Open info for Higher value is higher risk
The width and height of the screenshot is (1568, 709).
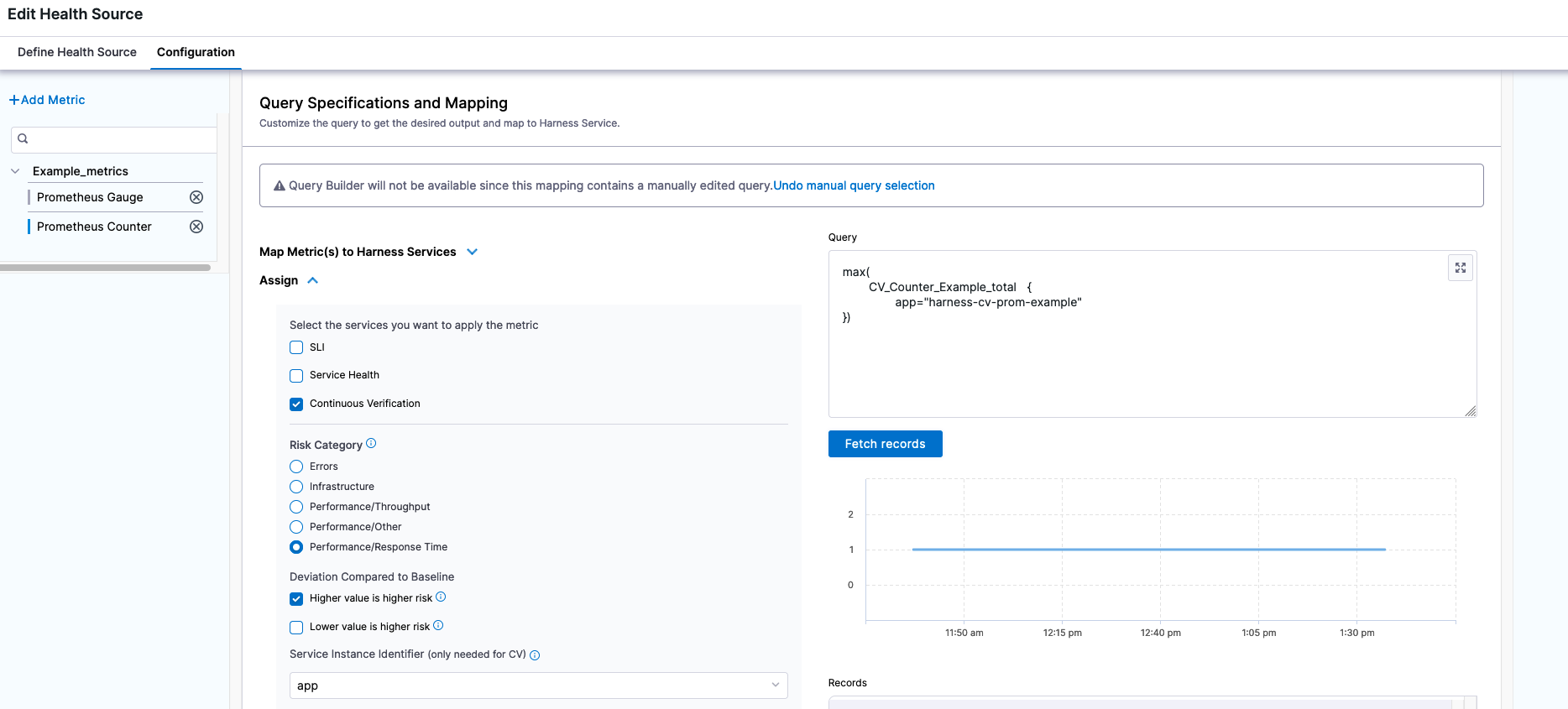pos(441,597)
